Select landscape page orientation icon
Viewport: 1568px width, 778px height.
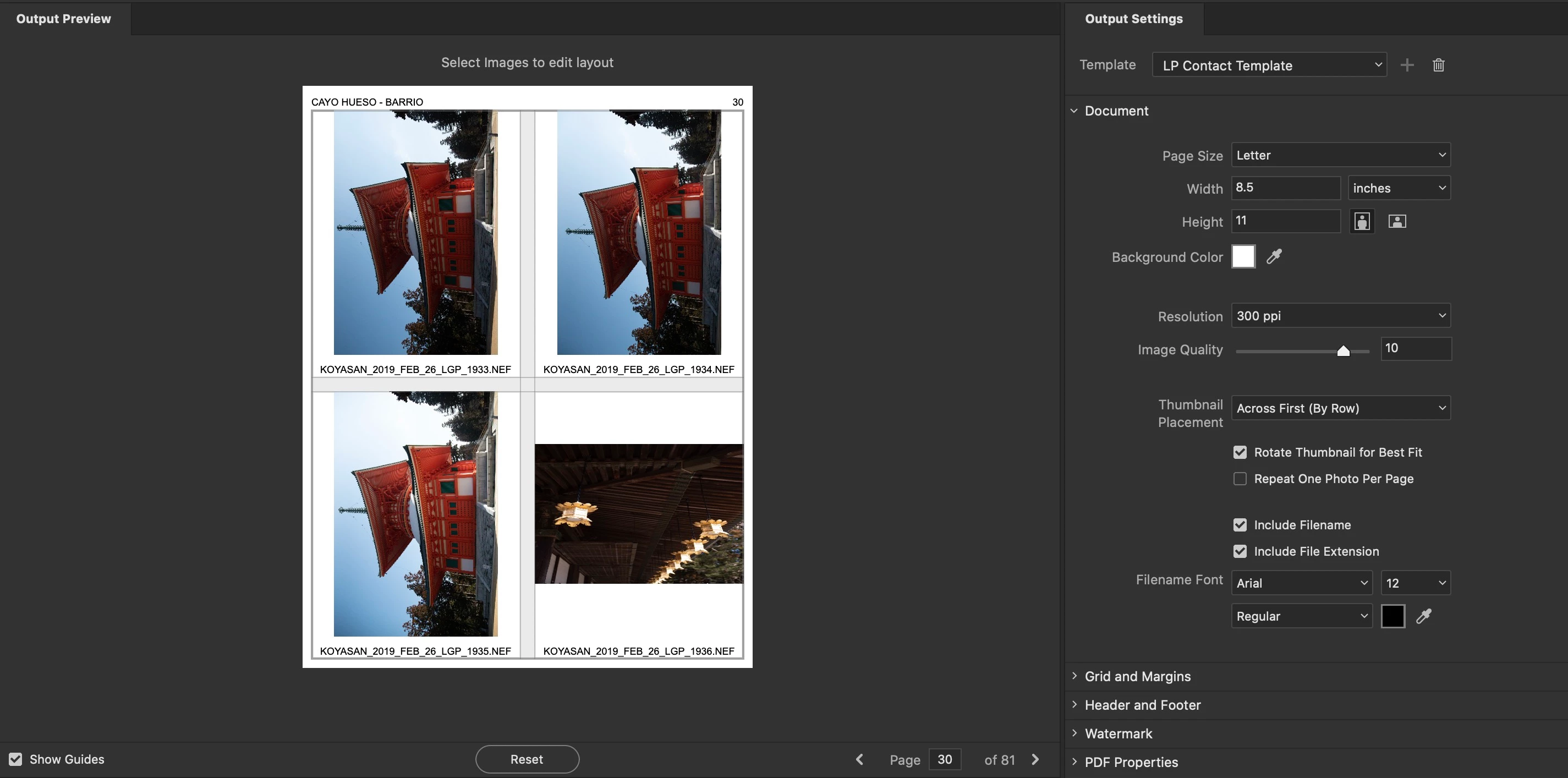click(x=1397, y=222)
